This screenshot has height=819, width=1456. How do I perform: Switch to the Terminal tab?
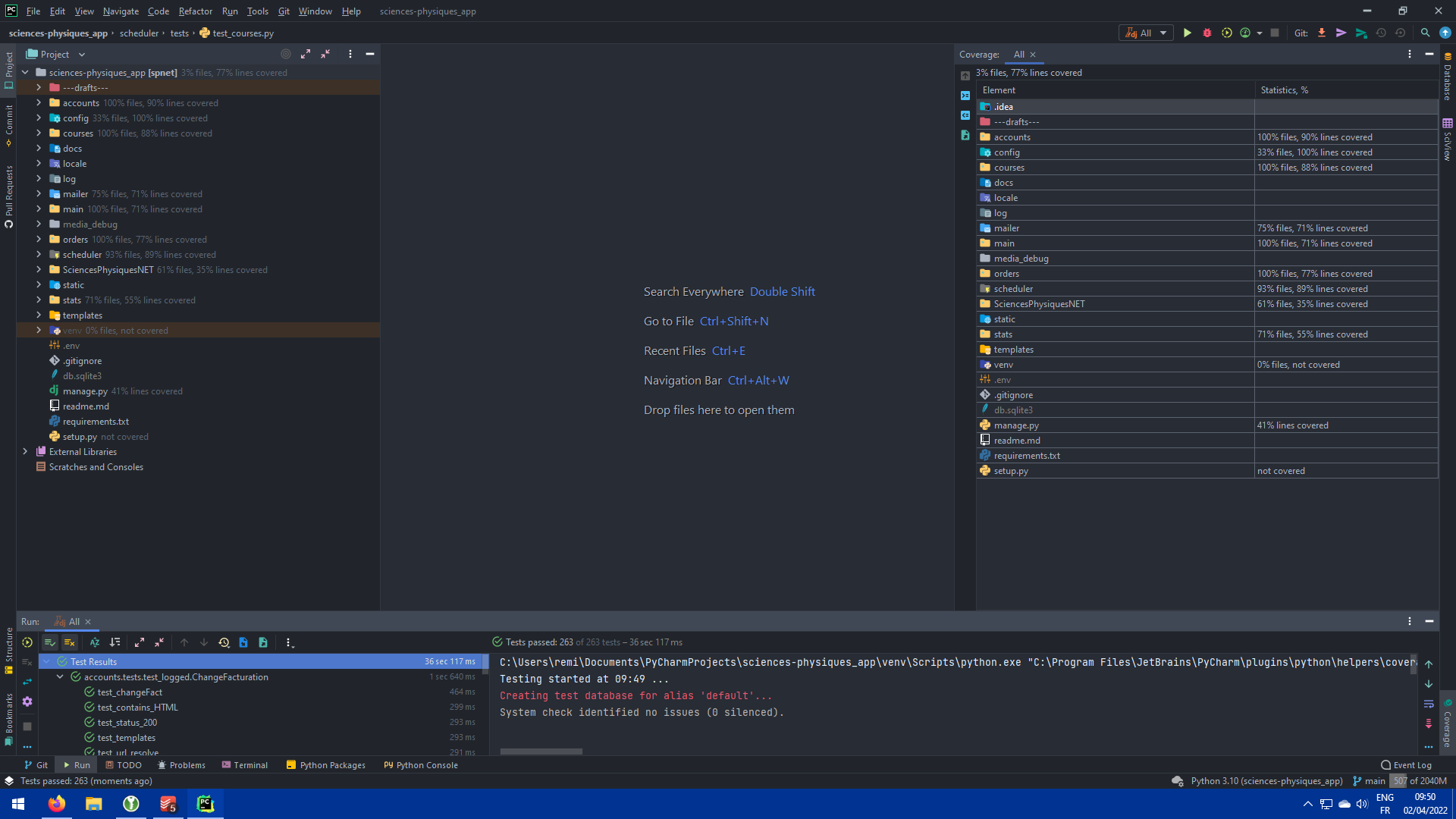pos(245,765)
